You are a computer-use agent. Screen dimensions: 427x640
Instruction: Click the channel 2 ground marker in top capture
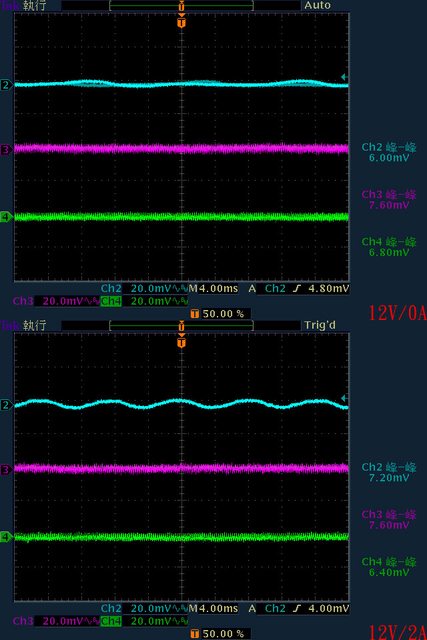click(5, 85)
